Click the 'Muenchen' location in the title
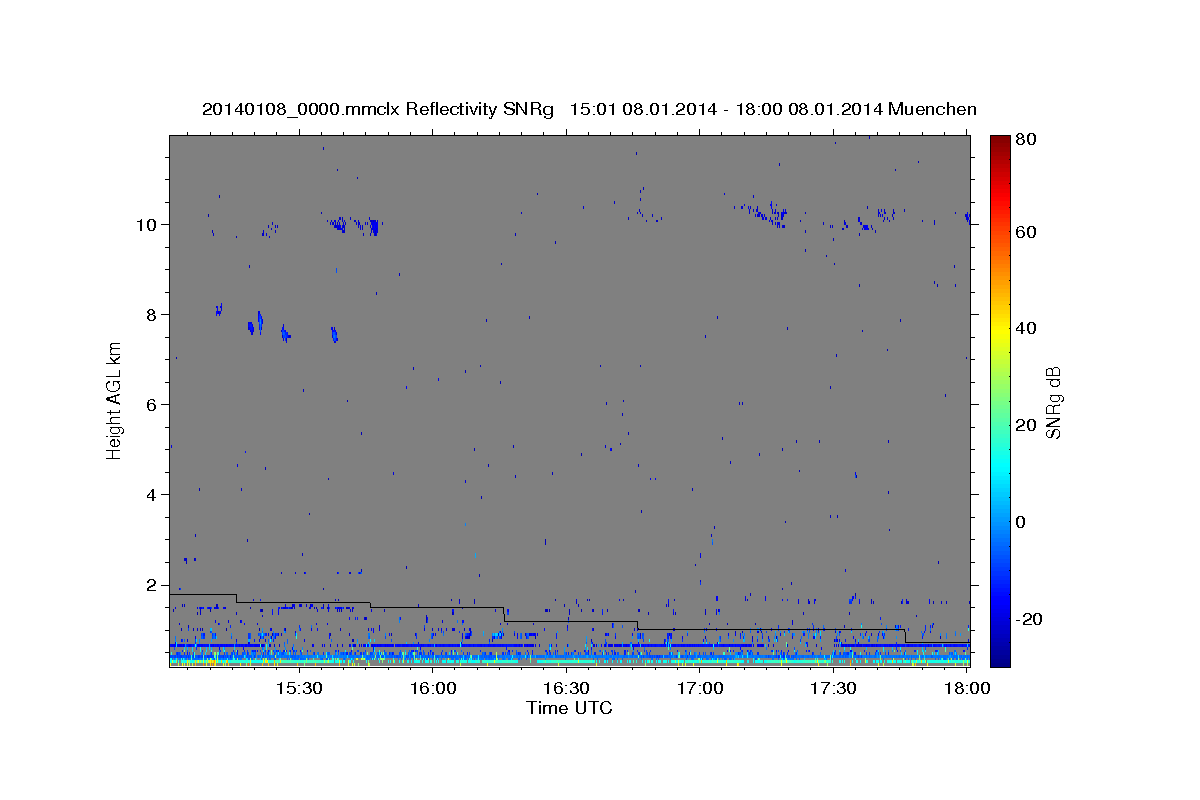 pyautogui.click(x=932, y=109)
